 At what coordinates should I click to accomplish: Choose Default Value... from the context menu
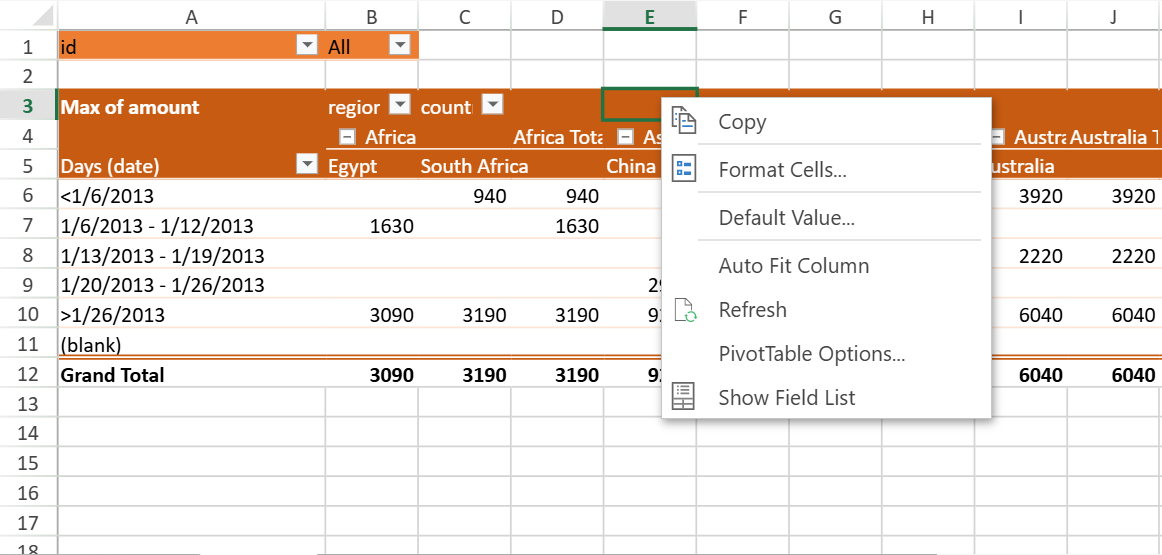[786, 218]
